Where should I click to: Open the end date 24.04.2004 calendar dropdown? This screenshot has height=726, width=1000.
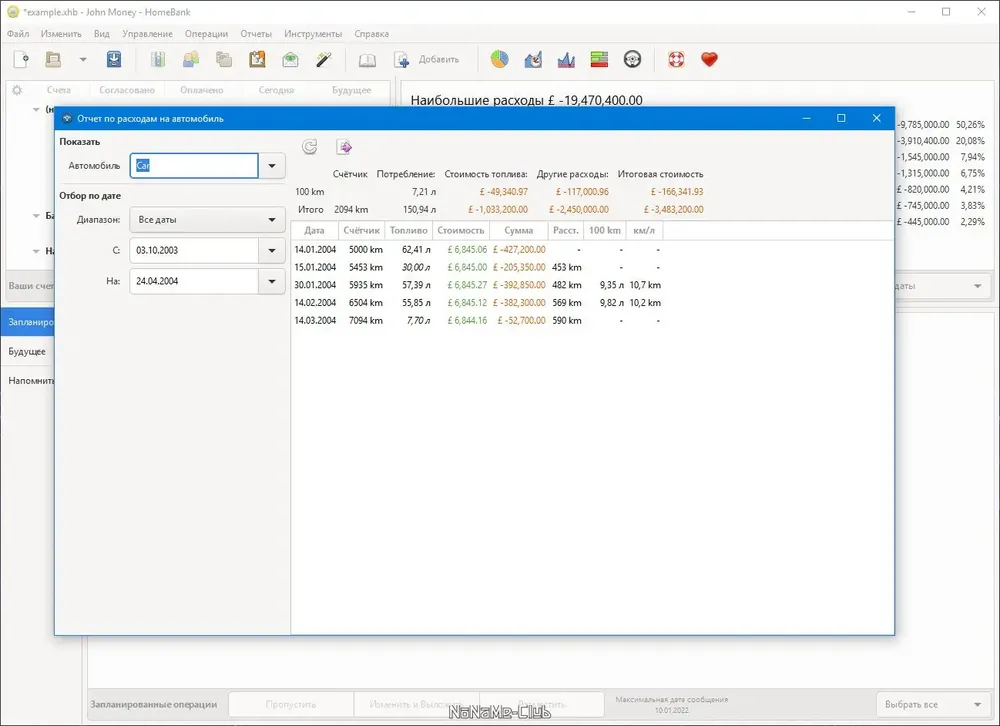coord(272,281)
